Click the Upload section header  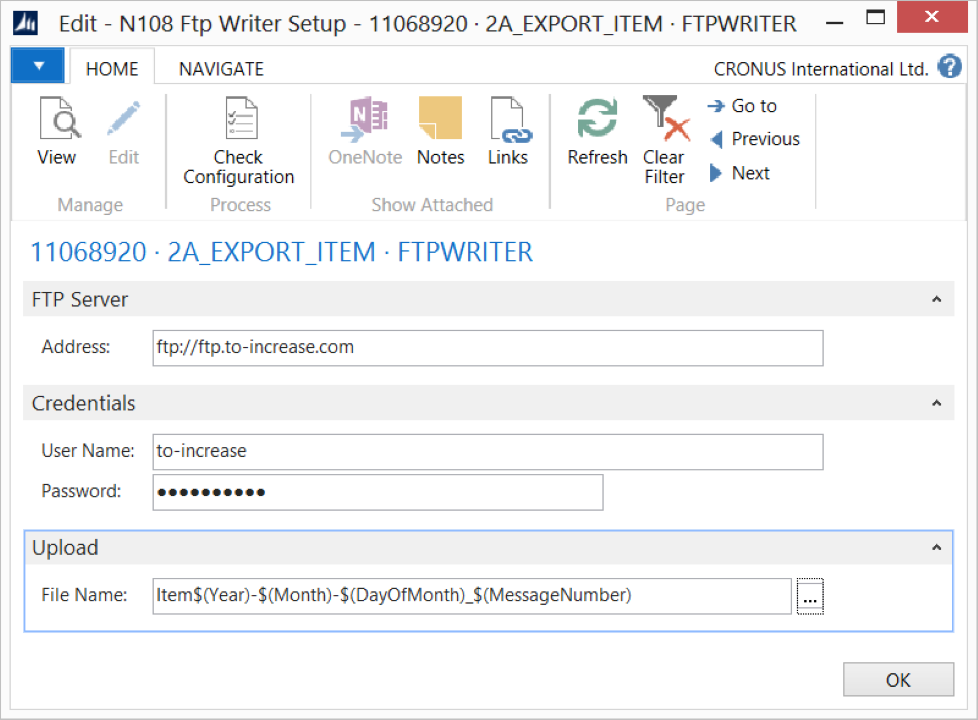click(x=488, y=548)
